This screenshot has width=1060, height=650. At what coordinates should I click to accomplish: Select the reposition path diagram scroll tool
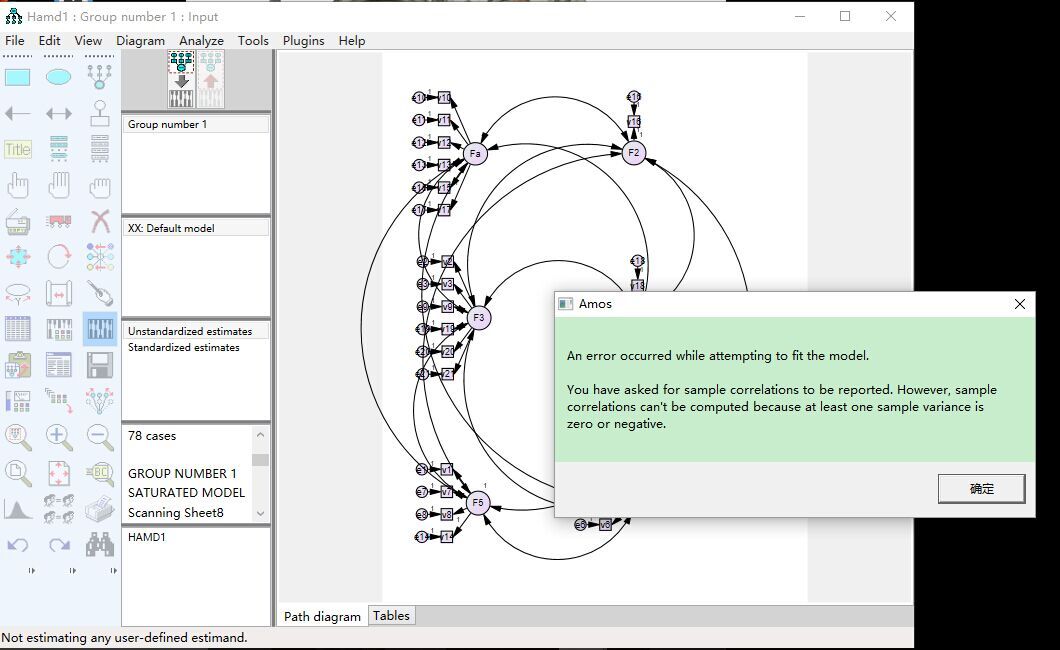[59, 293]
